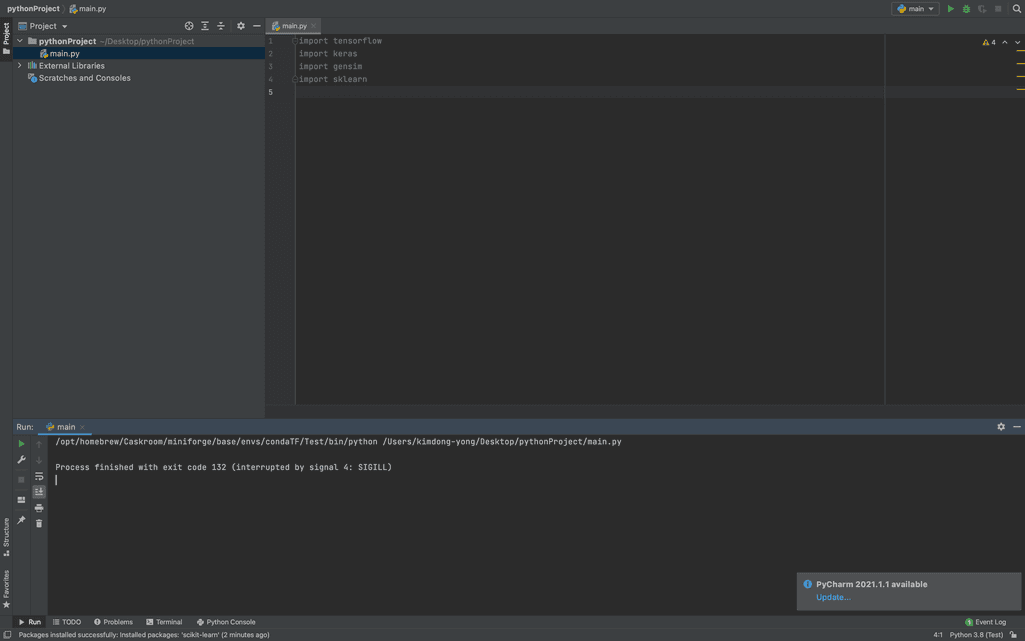Open the main run configuration dropdown
This screenshot has width=1025, height=641.
915,8
